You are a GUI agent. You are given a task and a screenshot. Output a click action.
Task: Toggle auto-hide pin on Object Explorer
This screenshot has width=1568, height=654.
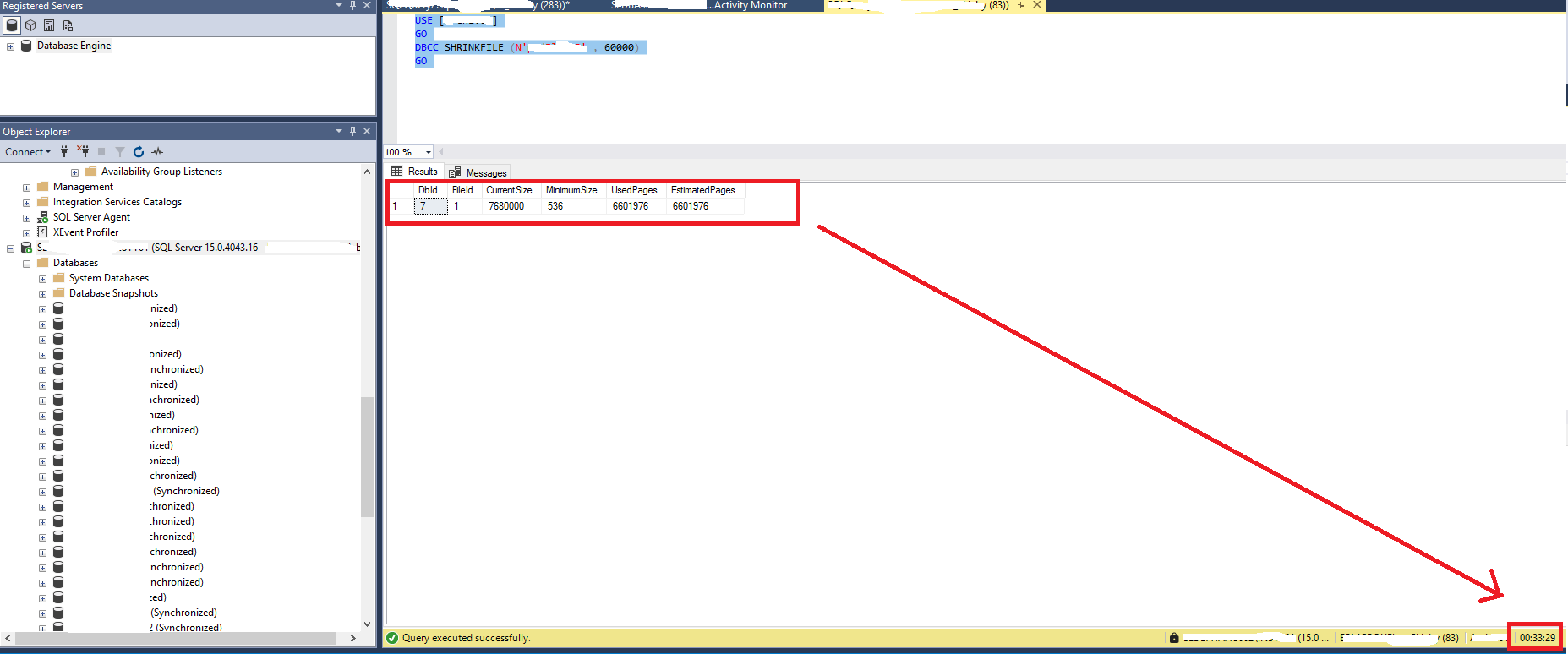(x=352, y=131)
